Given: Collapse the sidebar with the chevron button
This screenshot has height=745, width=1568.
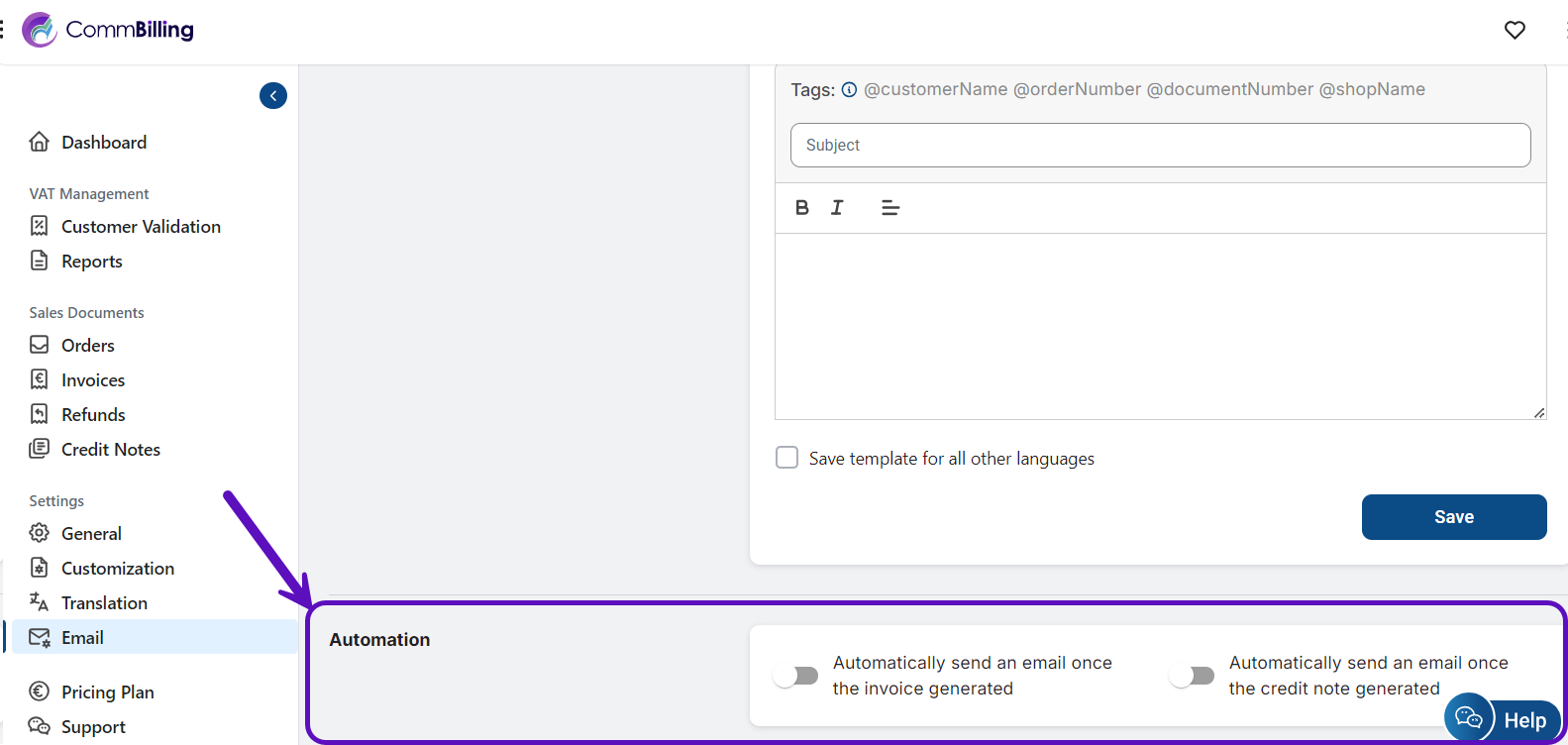Looking at the screenshot, I should pyautogui.click(x=273, y=96).
